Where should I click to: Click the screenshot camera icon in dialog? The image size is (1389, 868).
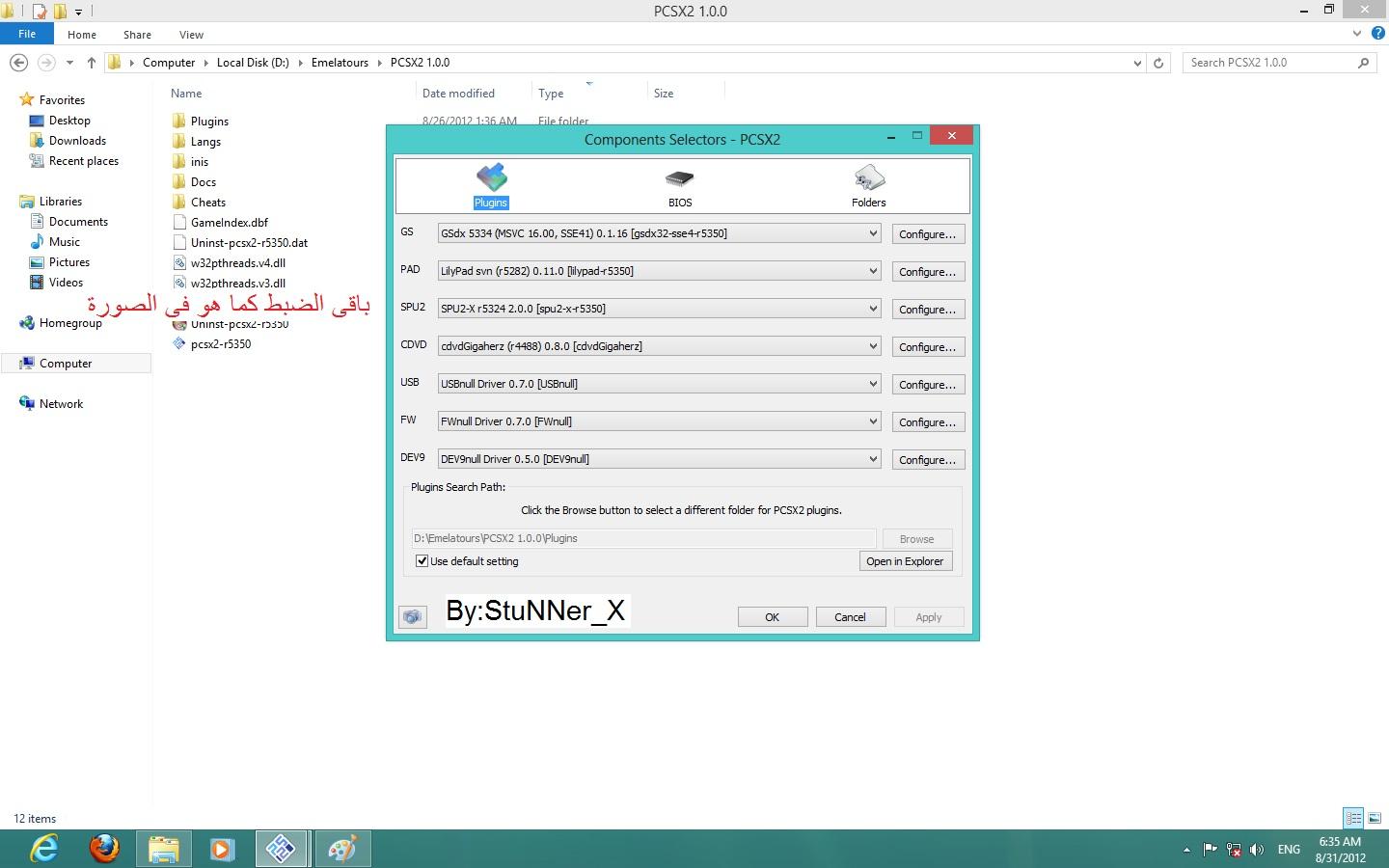tap(413, 617)
